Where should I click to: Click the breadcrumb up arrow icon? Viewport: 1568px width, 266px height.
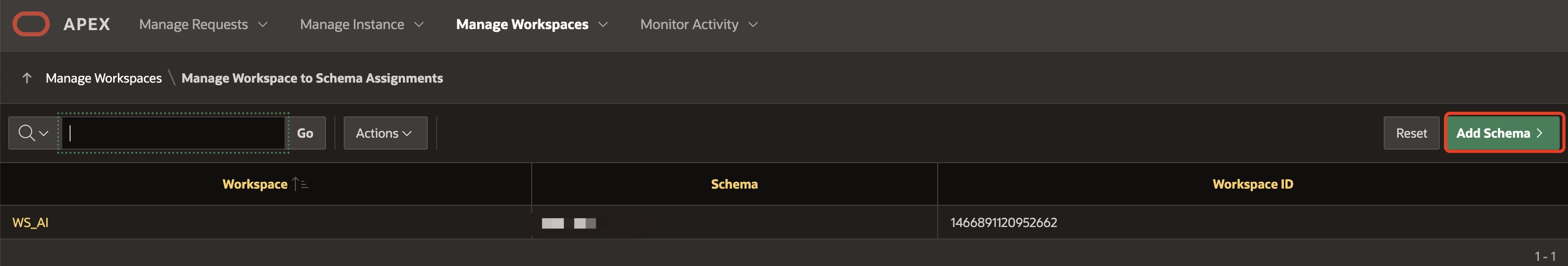27,78
